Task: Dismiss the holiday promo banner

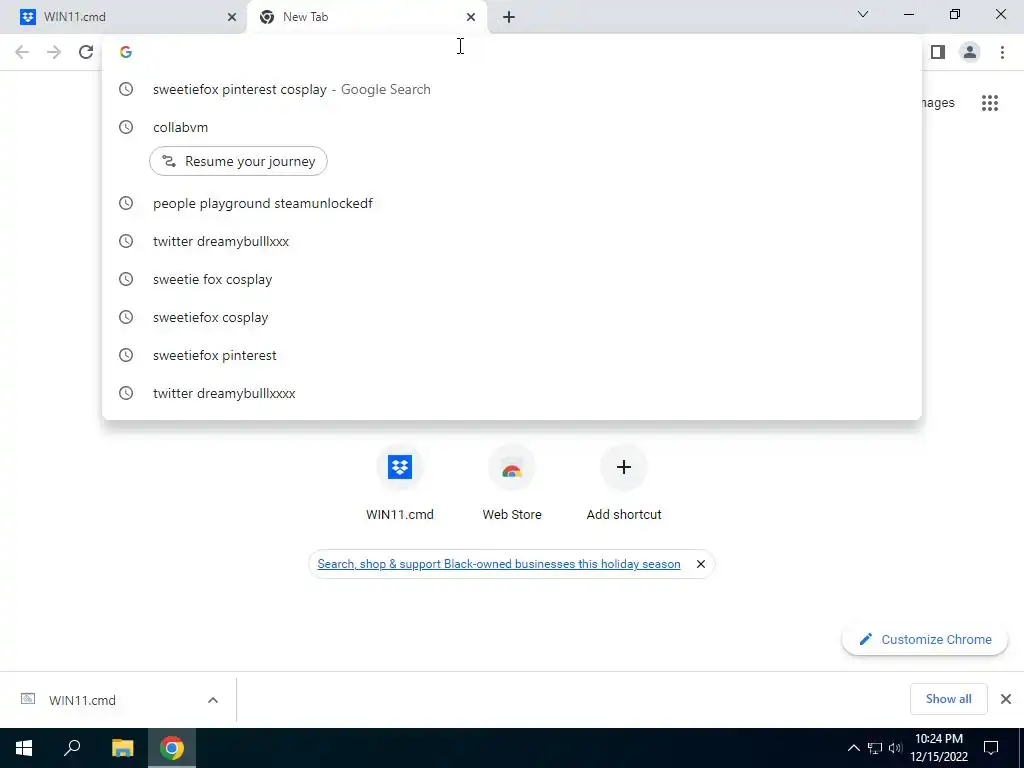Action: (x=701, y=564)
